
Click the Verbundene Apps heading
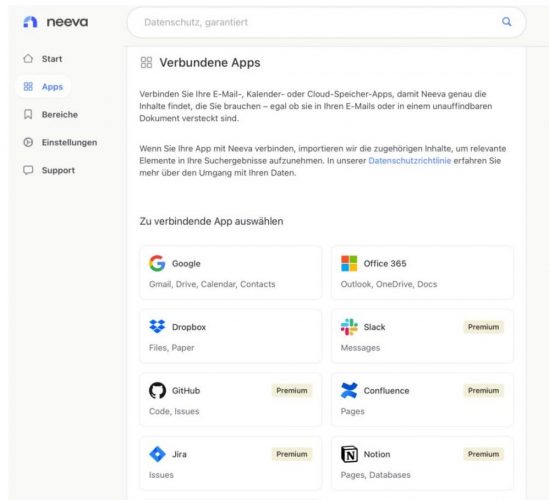(210, 63)
